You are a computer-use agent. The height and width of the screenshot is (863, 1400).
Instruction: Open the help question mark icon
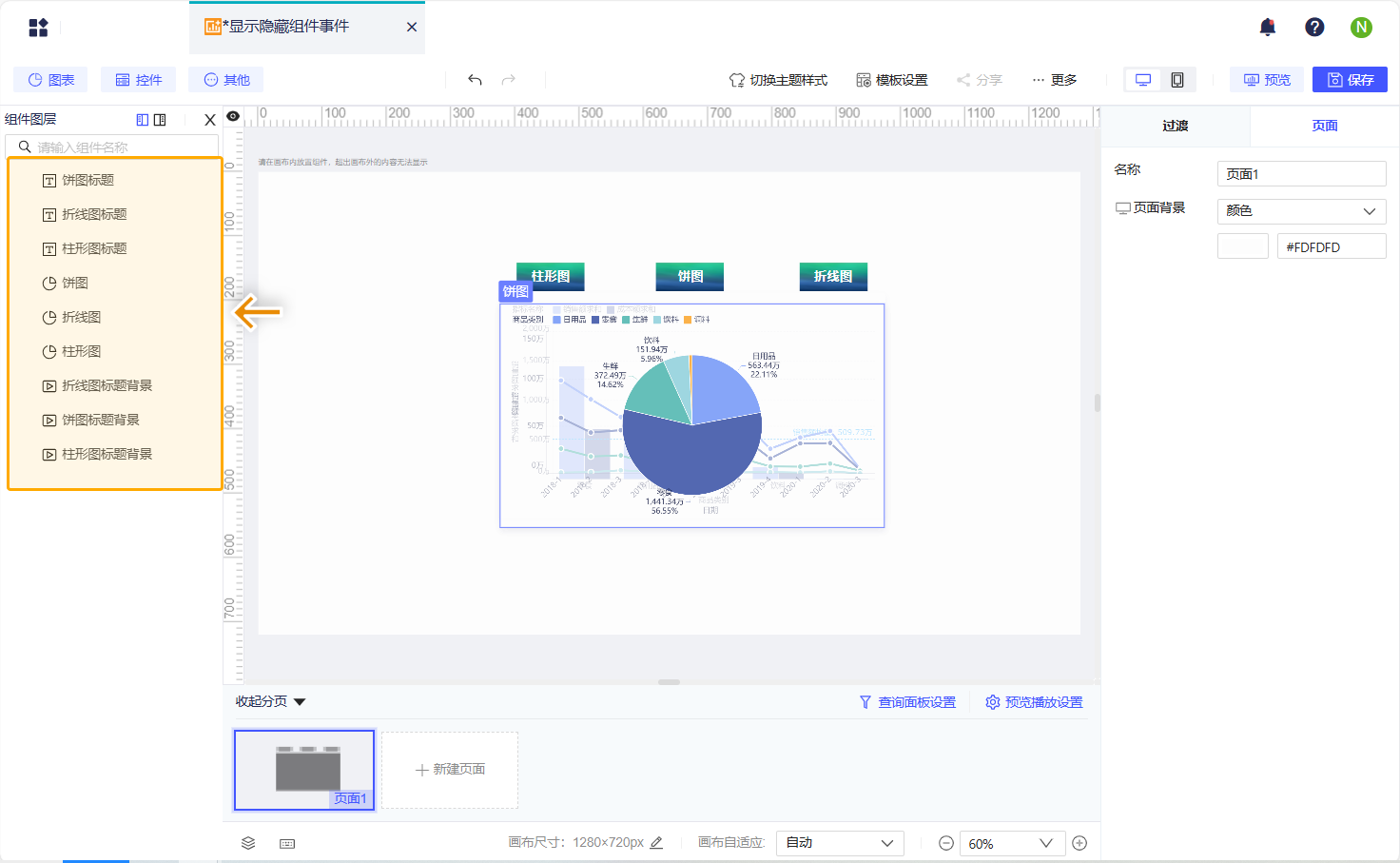pyautogui.click(x=1314, y=28)
